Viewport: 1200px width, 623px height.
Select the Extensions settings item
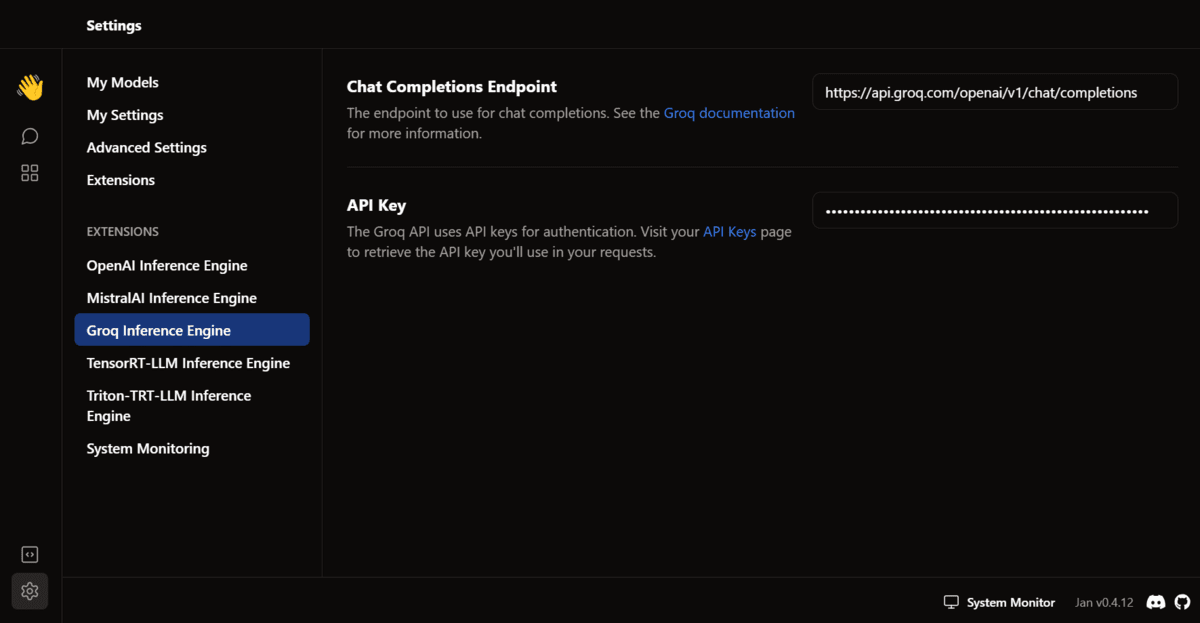coord(121,180)
